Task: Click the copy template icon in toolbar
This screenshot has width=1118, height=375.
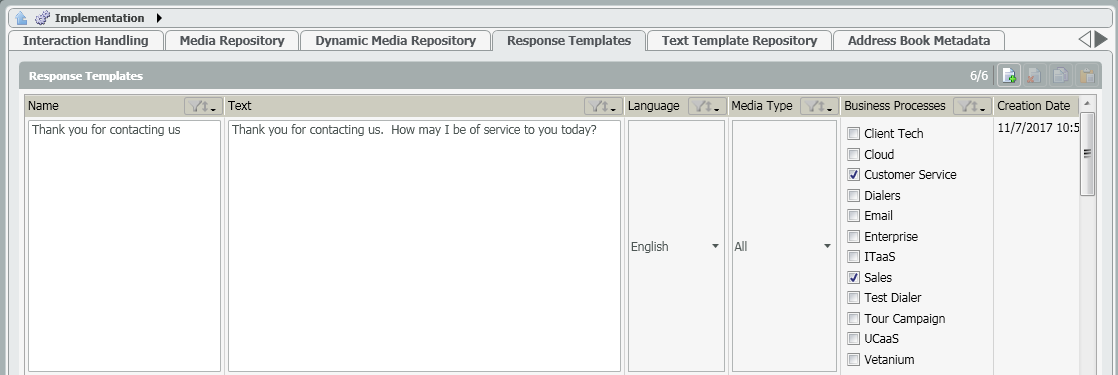Action: [1061, 76]
